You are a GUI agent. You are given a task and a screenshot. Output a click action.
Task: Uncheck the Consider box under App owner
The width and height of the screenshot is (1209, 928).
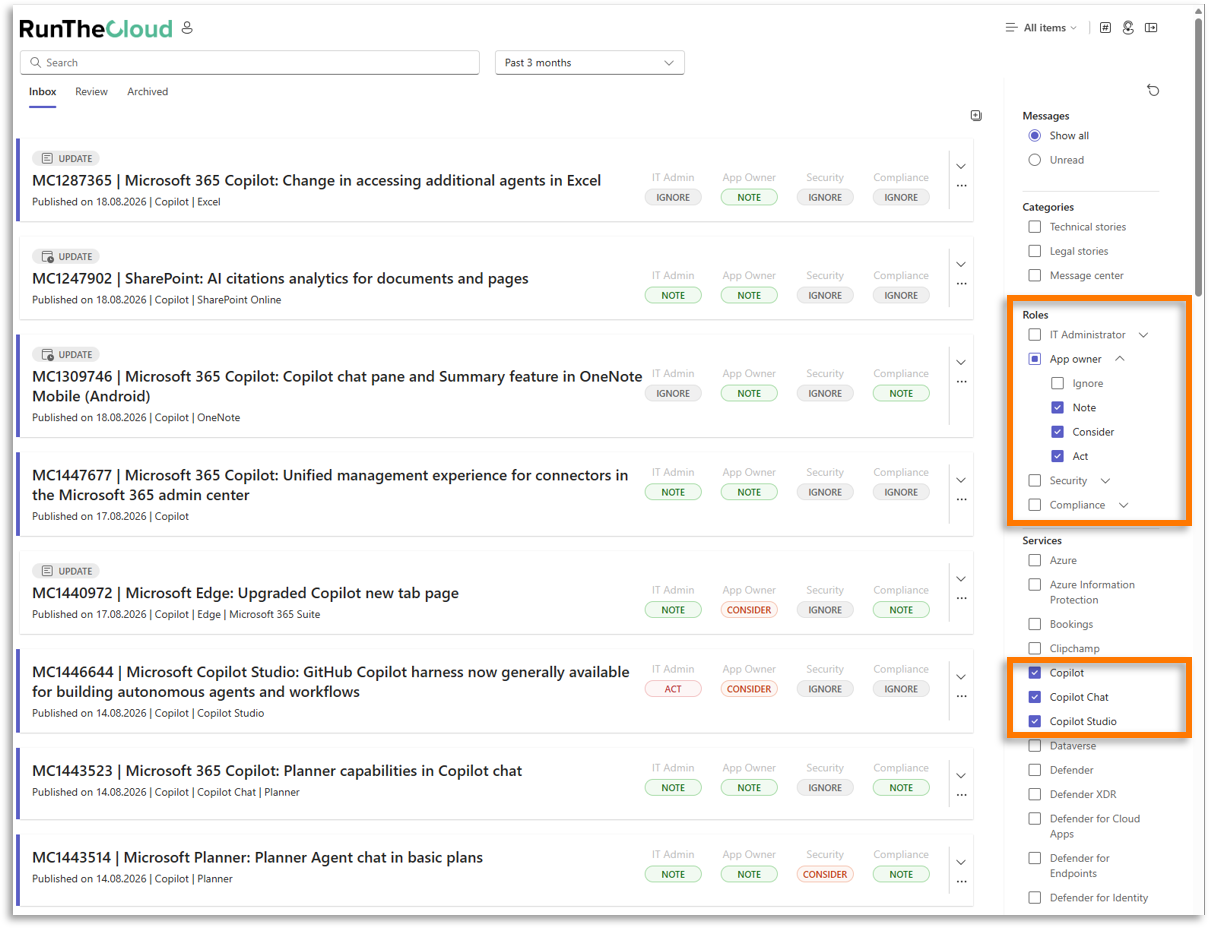click(x=1058, y=432)
